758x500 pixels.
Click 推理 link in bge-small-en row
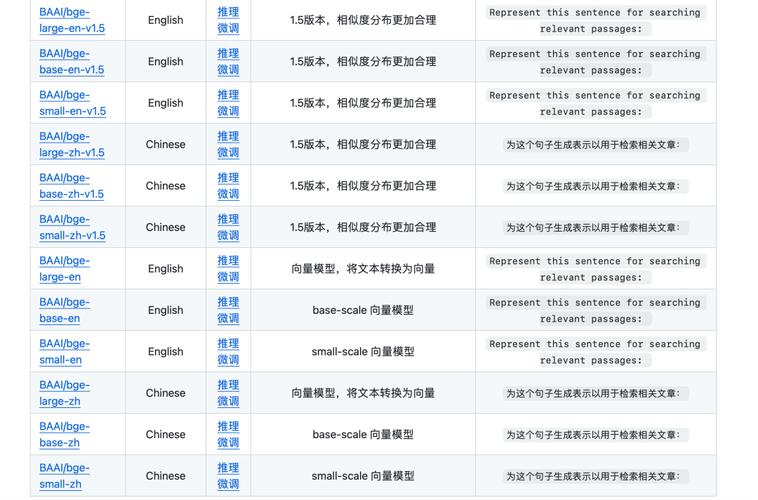228,343
